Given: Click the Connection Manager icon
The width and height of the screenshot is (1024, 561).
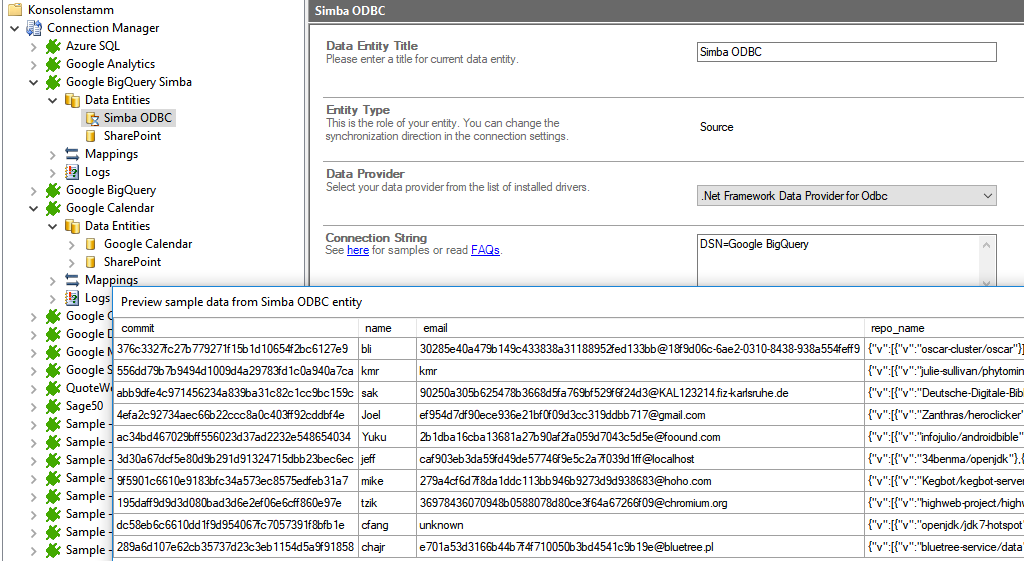Looking at the screenshot, I should (34, 28).
